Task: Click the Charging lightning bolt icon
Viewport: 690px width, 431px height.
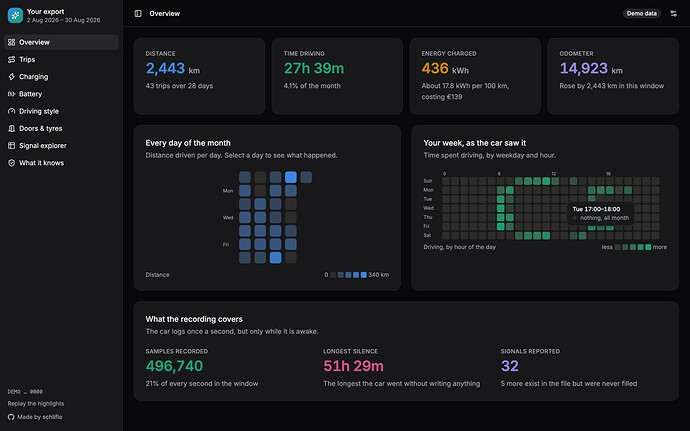Action: click(11, 77)
